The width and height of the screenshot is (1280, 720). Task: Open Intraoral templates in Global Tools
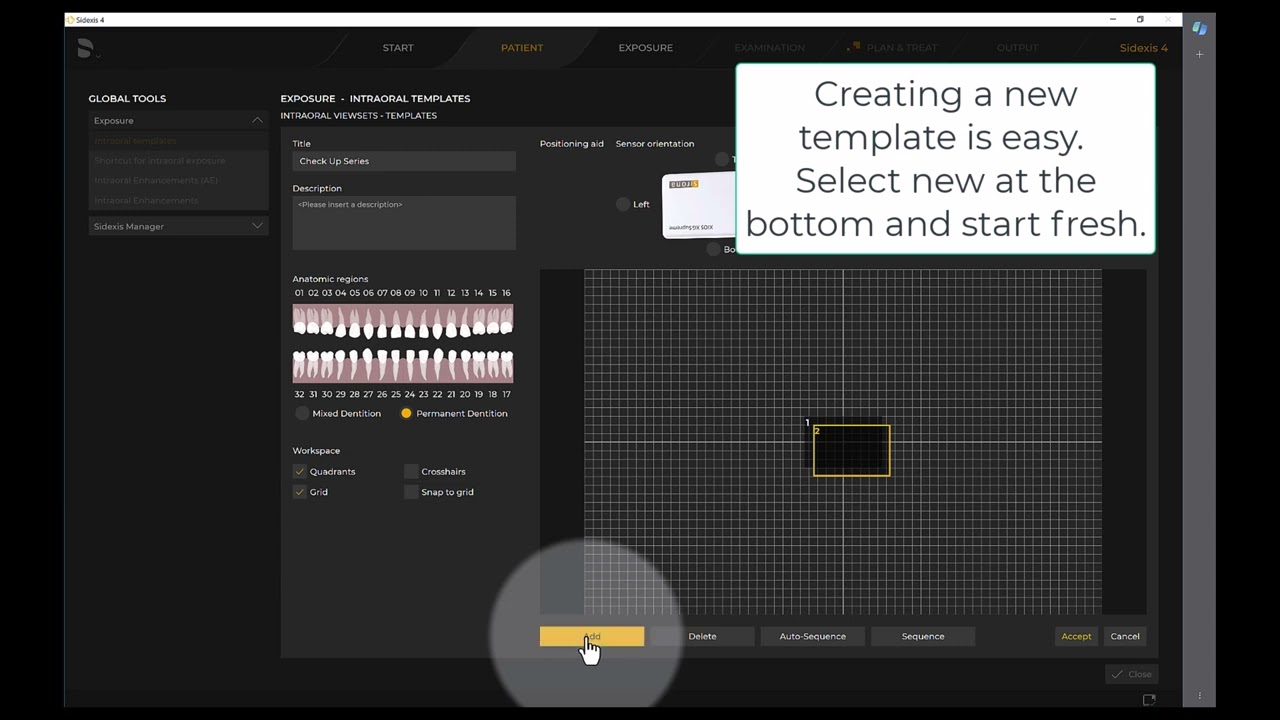(135, 141)
